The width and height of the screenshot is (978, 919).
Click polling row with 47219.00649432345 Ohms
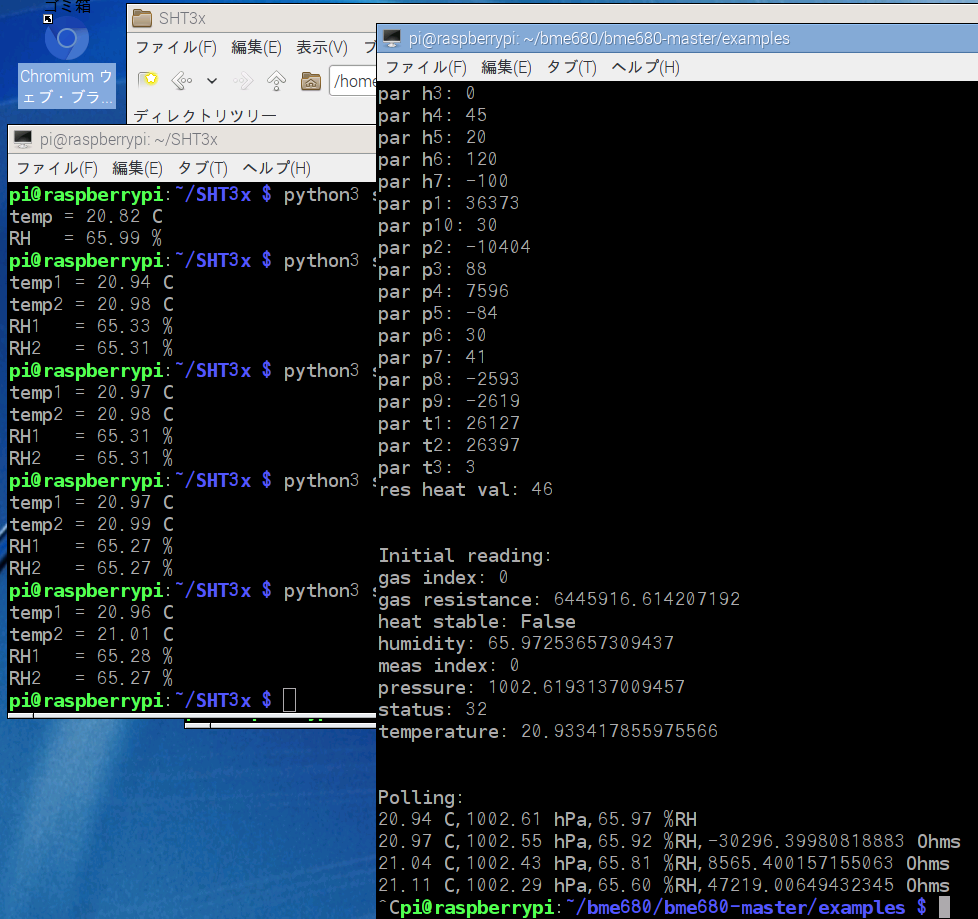click(664, 885)
